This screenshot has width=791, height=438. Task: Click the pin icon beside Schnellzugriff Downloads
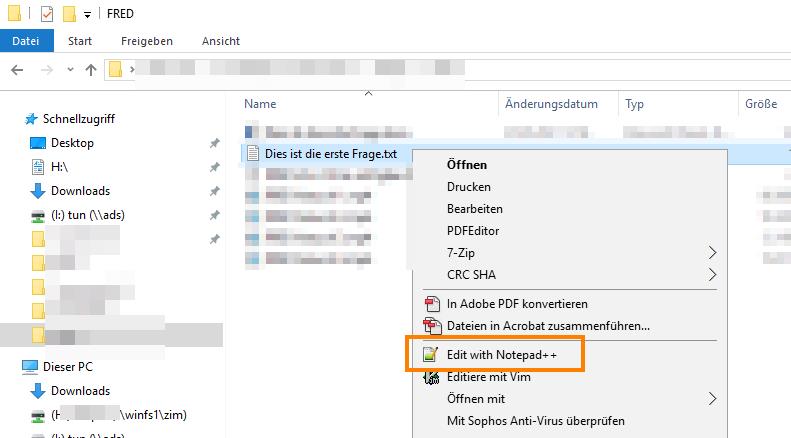(215, 191)
